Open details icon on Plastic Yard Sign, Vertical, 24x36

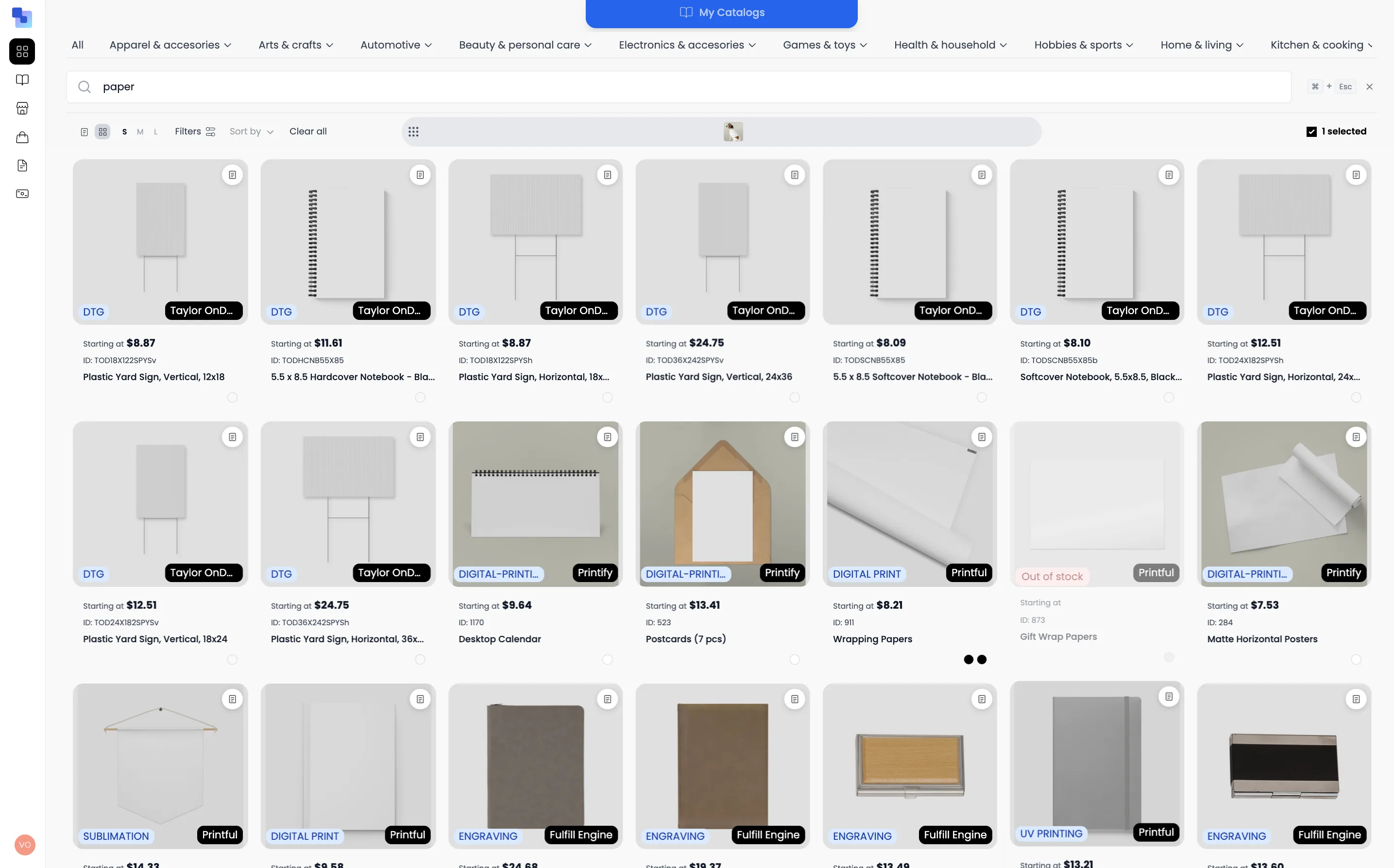click(795, 174)
